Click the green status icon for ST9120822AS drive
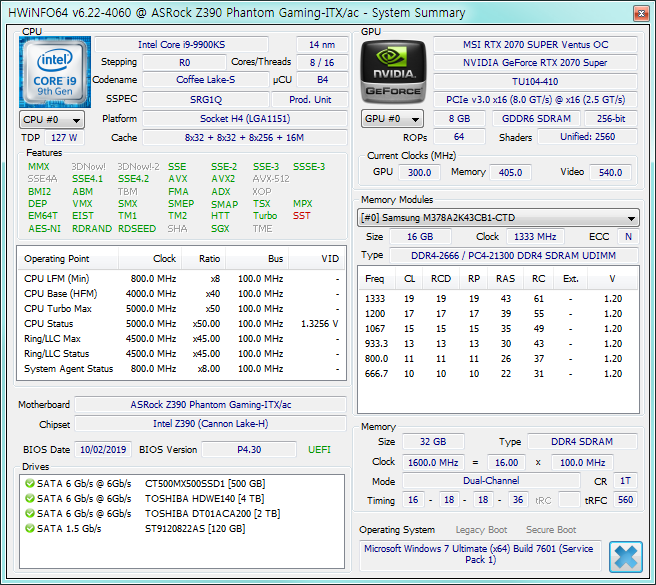The height and width of the screenshot is (585, 656). pyautogui.click(x=30, y=529)
